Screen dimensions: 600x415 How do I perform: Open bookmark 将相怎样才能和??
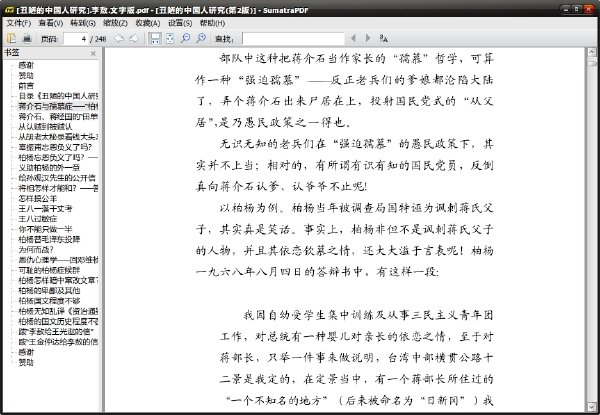point(58,188)
